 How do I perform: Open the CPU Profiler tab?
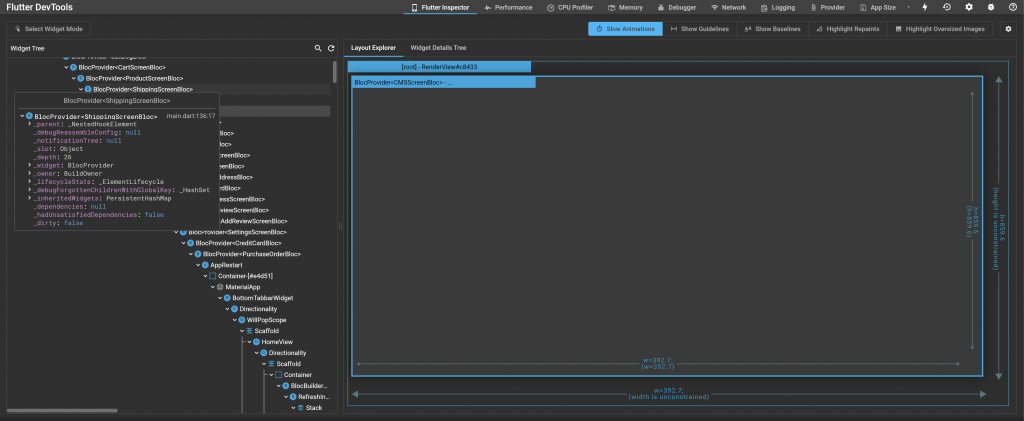pos(570,7)
